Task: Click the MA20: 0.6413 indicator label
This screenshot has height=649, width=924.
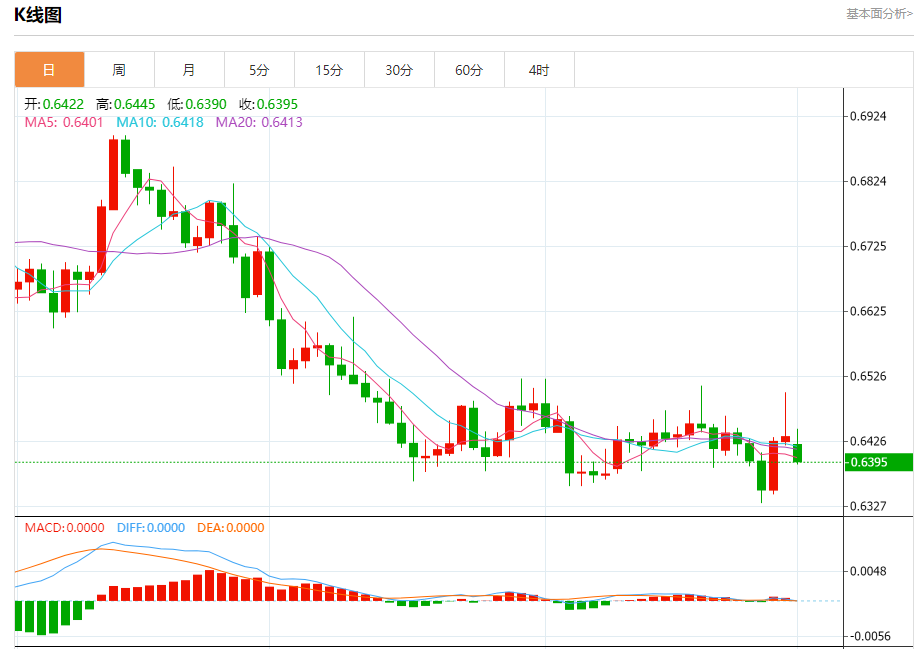Action: click(x=259, y=122)
